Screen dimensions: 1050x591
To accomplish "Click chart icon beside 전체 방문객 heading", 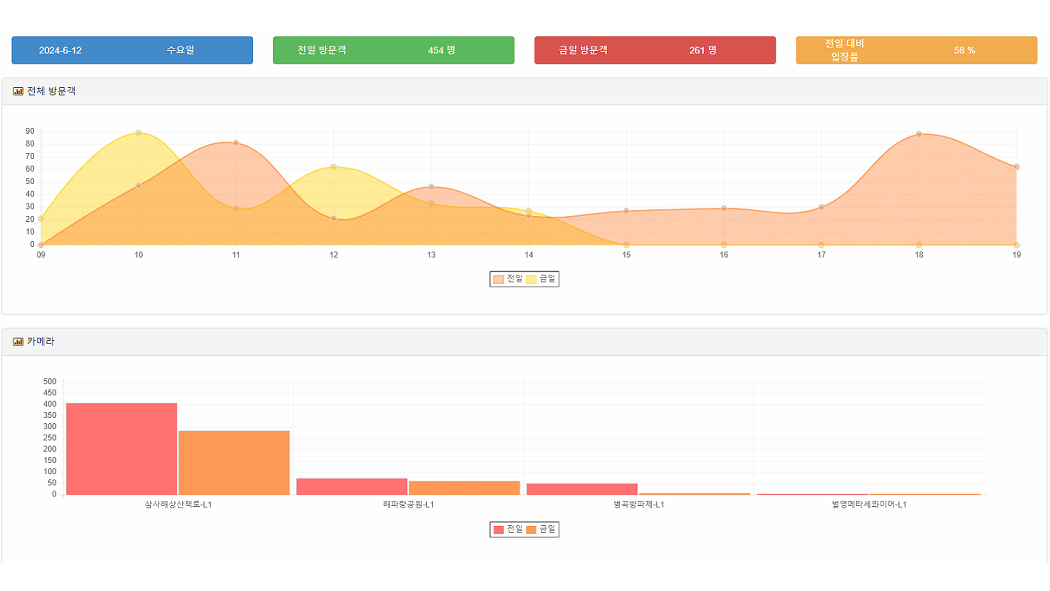I will point(18,92).
